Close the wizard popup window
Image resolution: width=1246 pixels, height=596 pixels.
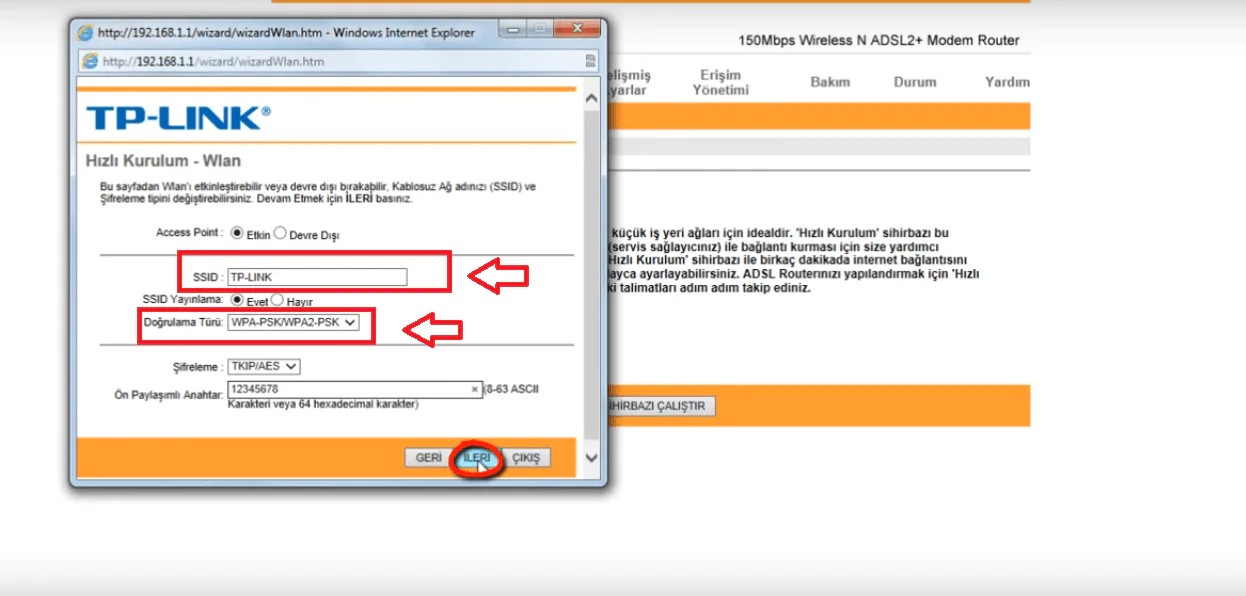[x=575, y=31]
